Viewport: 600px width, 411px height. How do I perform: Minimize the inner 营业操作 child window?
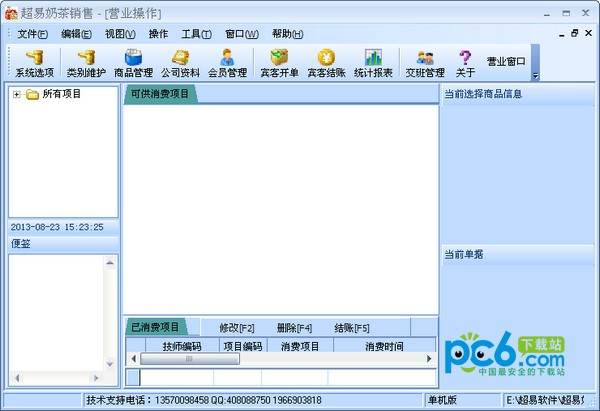point(561,34)
